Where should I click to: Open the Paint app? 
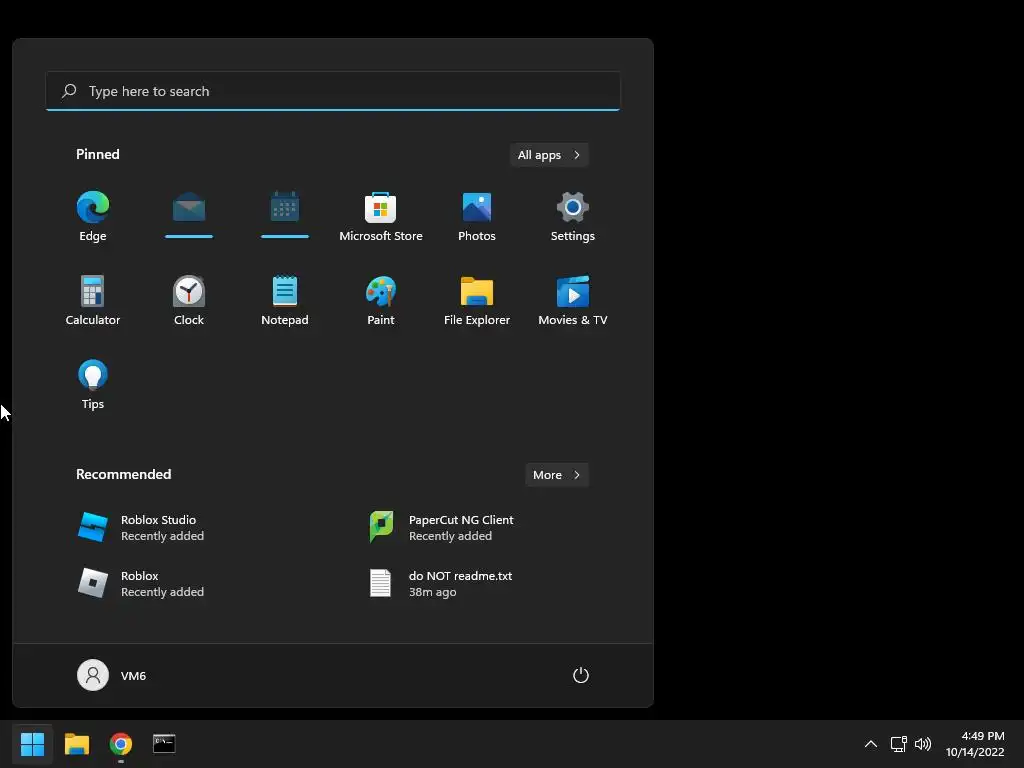click(381, 301)
